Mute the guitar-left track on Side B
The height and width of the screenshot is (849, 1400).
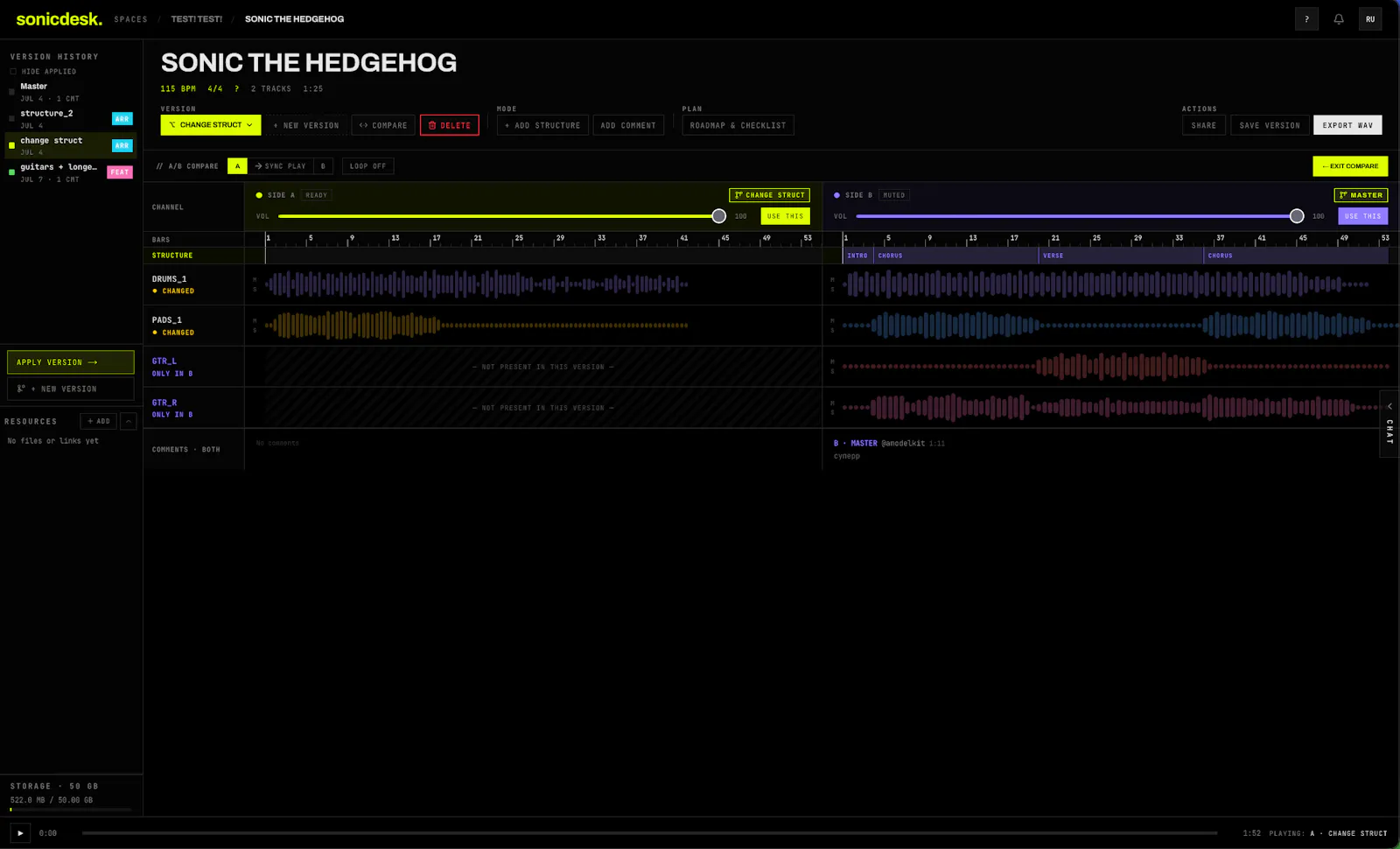pos(832,361)
